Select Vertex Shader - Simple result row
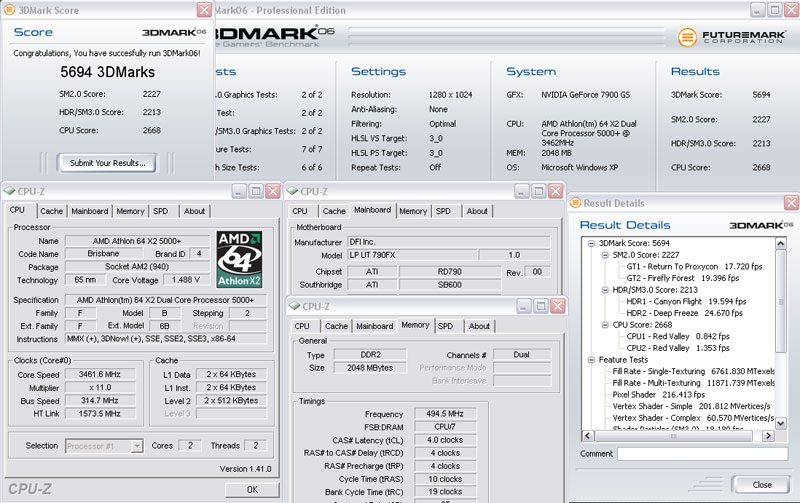The height and width of the screenshot is (503, 800). coord(691,407)
